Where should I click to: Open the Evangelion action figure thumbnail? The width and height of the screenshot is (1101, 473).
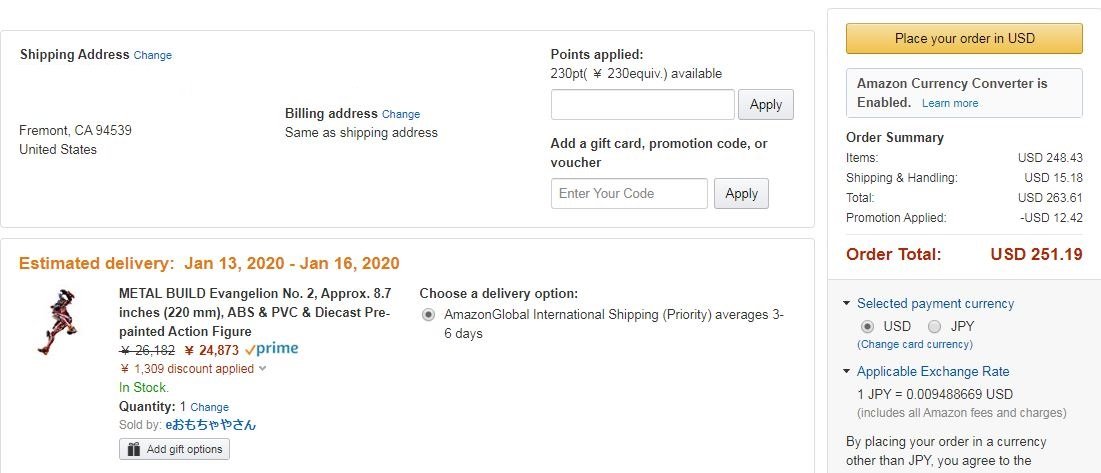tap(57, 321)
